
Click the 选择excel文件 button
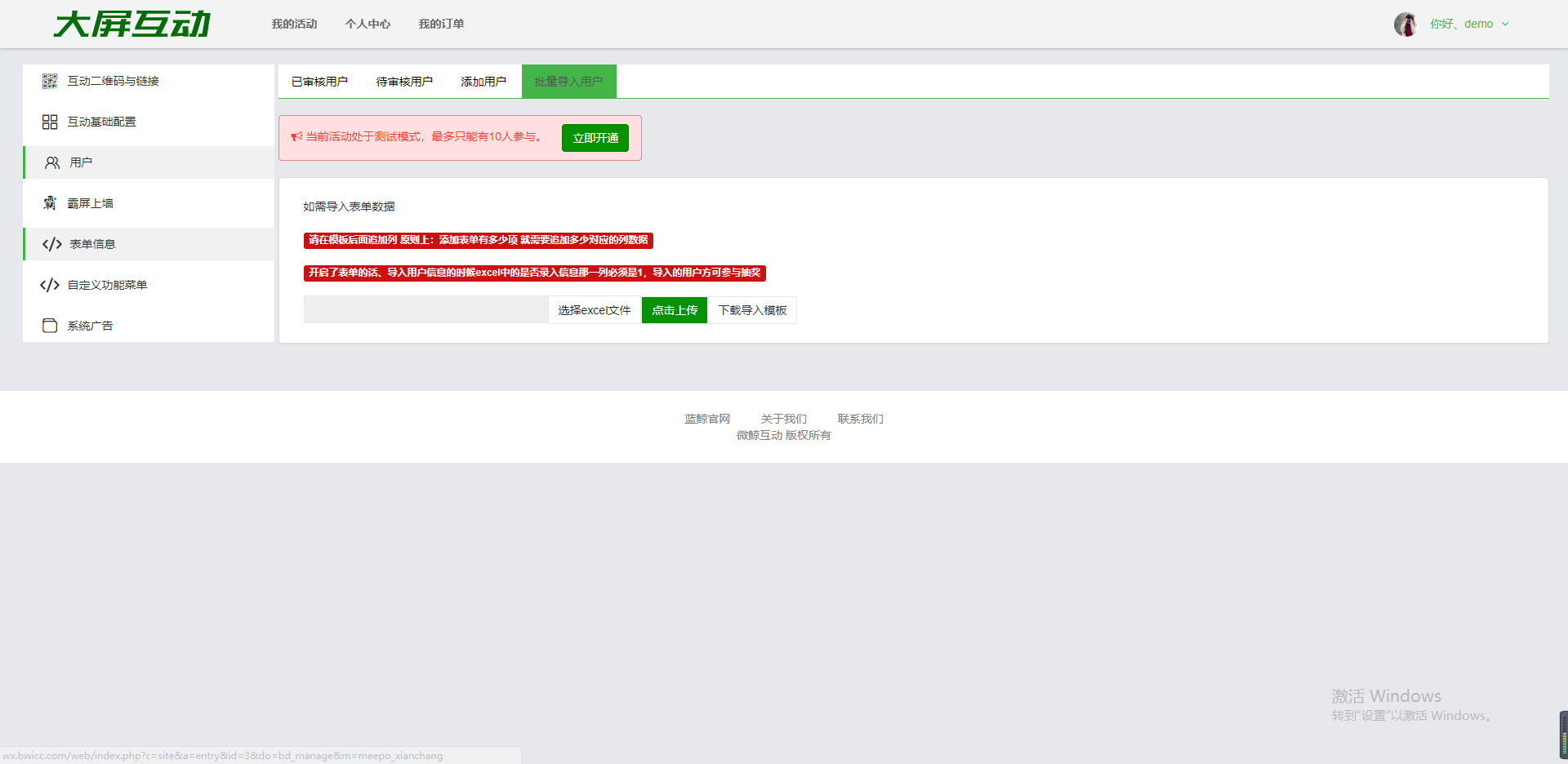point(595,310)
